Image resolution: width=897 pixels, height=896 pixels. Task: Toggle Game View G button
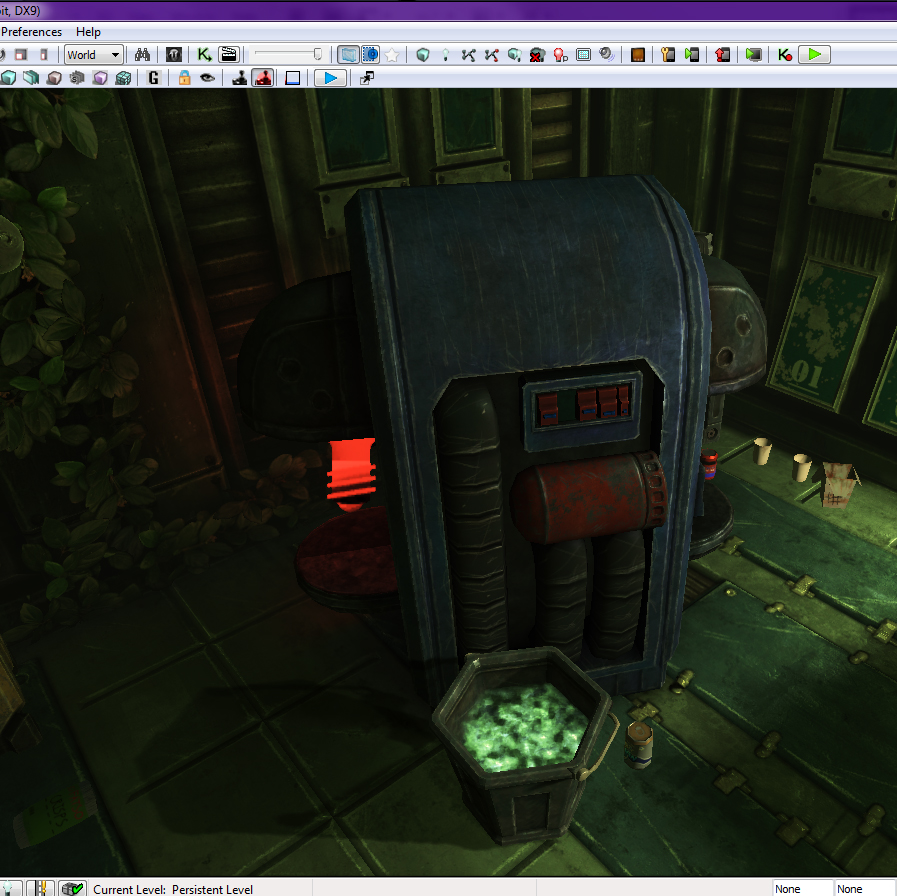pos(153,78)
